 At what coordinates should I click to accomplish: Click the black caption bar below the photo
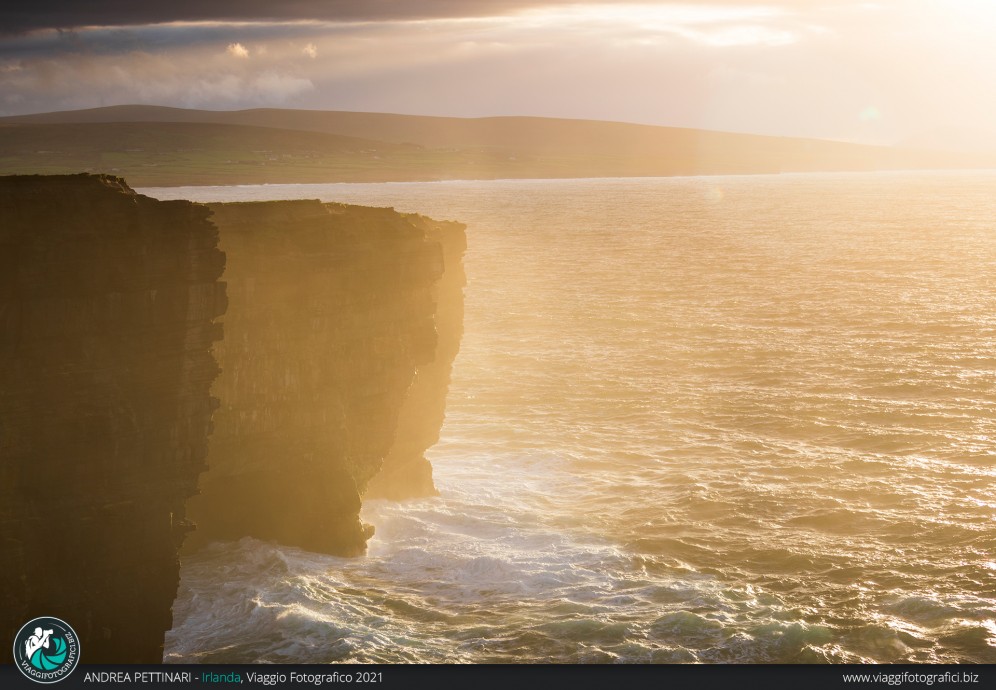coord(600,678)
